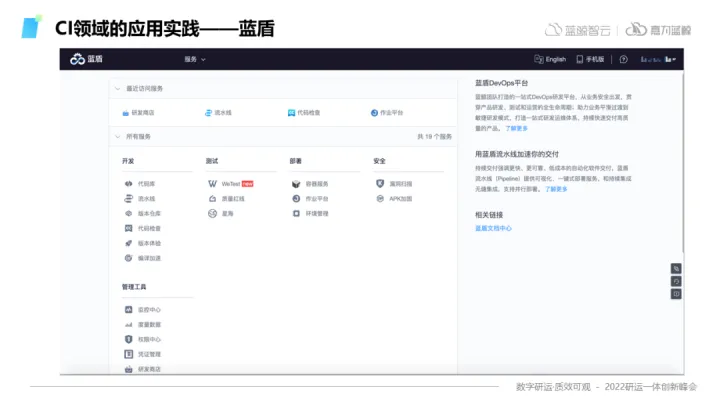Click the 监控中心 icon under 管理工具

coord(129,309)
